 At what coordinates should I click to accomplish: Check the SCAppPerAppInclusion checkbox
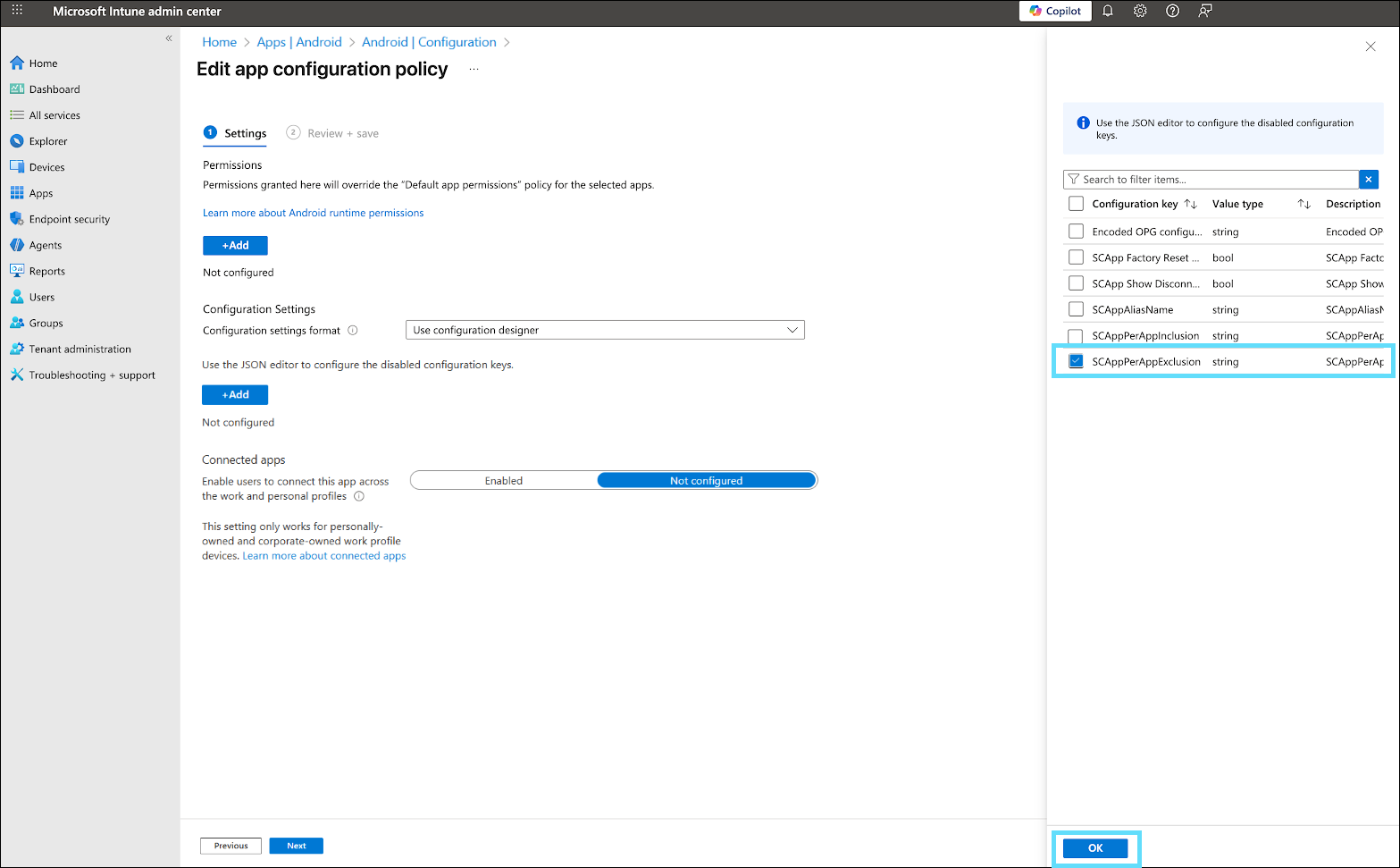(x=1076, y=336)
